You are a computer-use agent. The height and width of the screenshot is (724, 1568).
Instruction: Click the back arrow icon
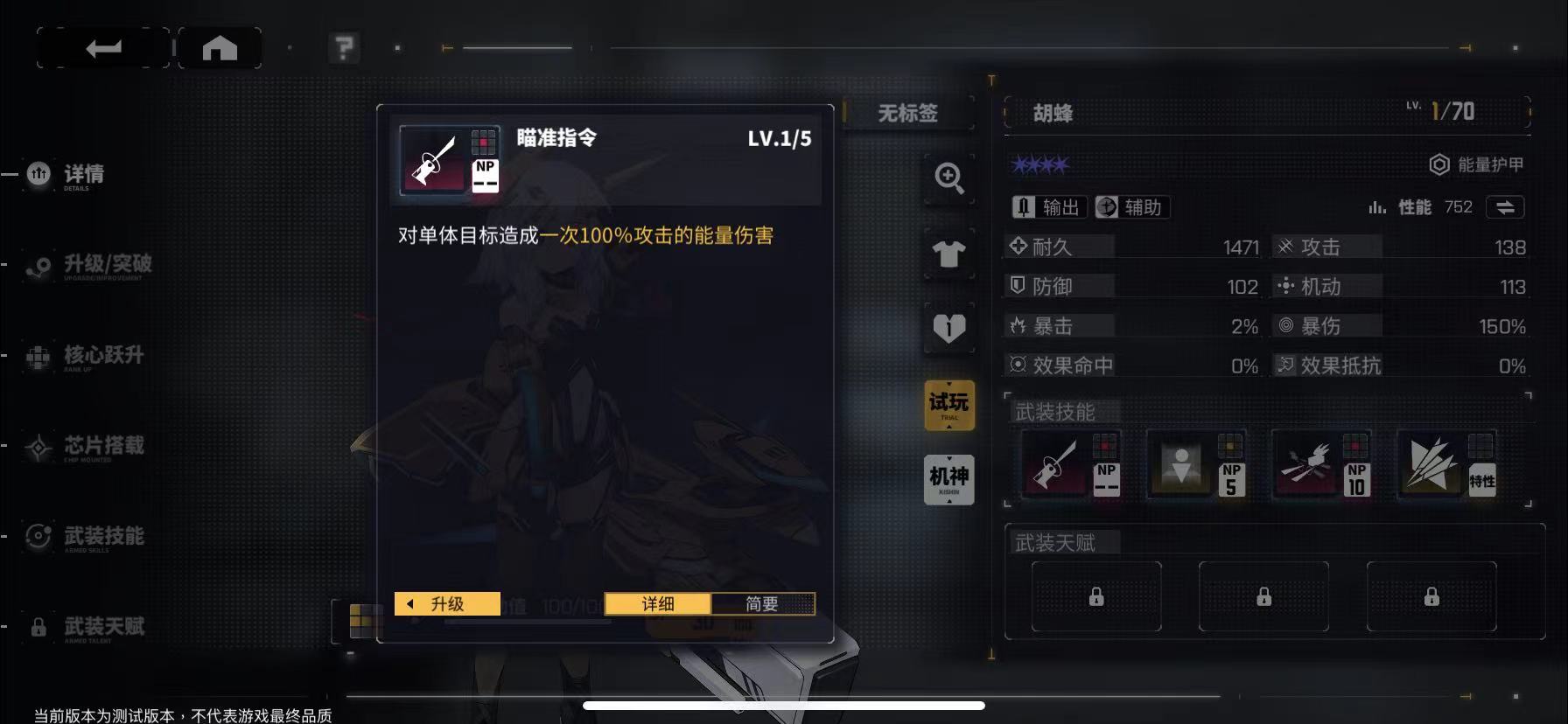[x=103, y=47]
